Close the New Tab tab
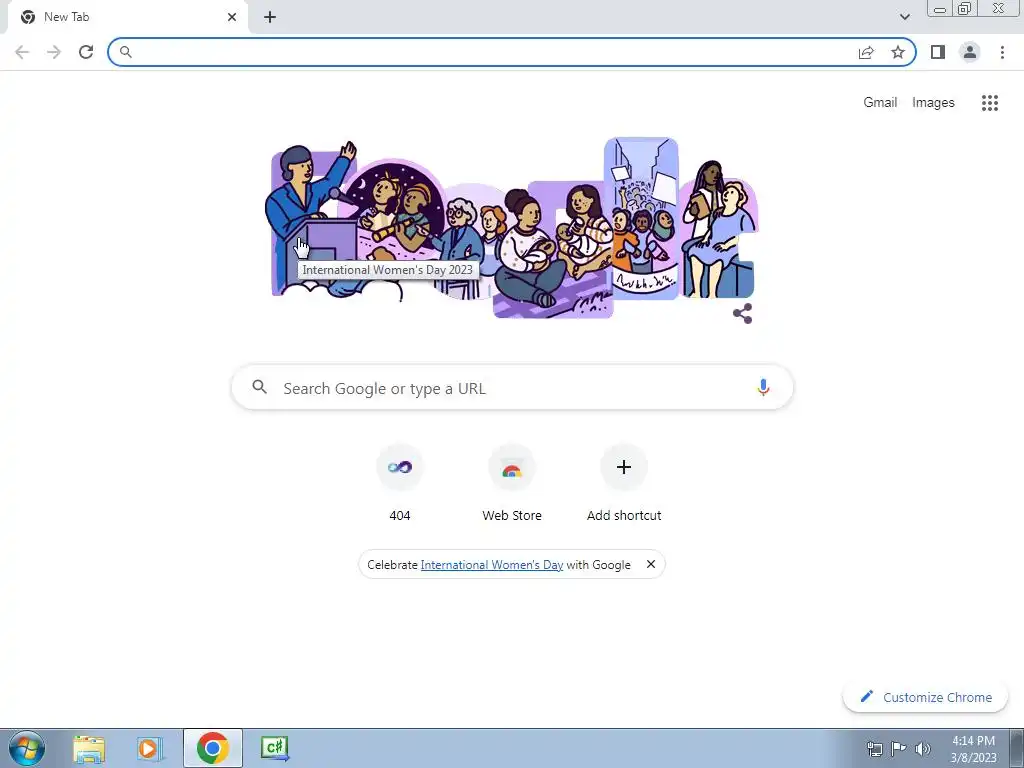Image resolution: width=1024 pixels, height=768 pixels. click(x=232, y=17)
